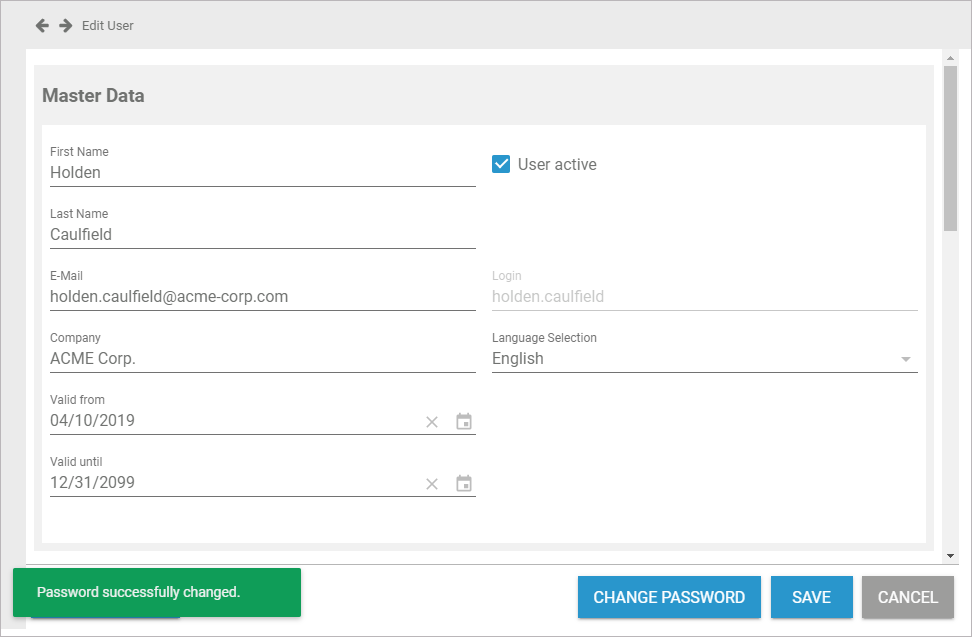
Task: Open the Valid until calendar picker
Action: tap(464, 484)
